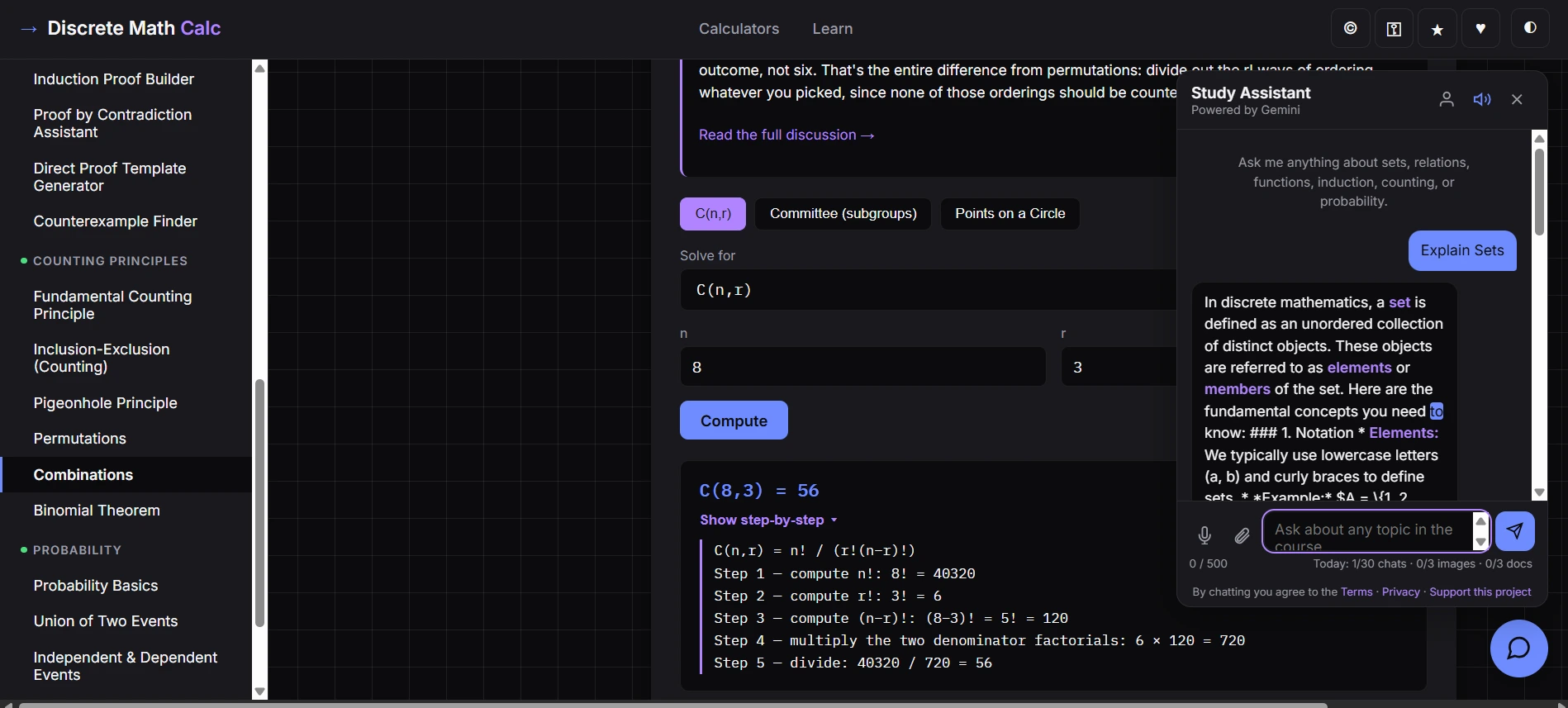Click the chat textbox down stepper arrow
The width and height of the screenshot is (1568, 708).
click(x=1480, y=542)
